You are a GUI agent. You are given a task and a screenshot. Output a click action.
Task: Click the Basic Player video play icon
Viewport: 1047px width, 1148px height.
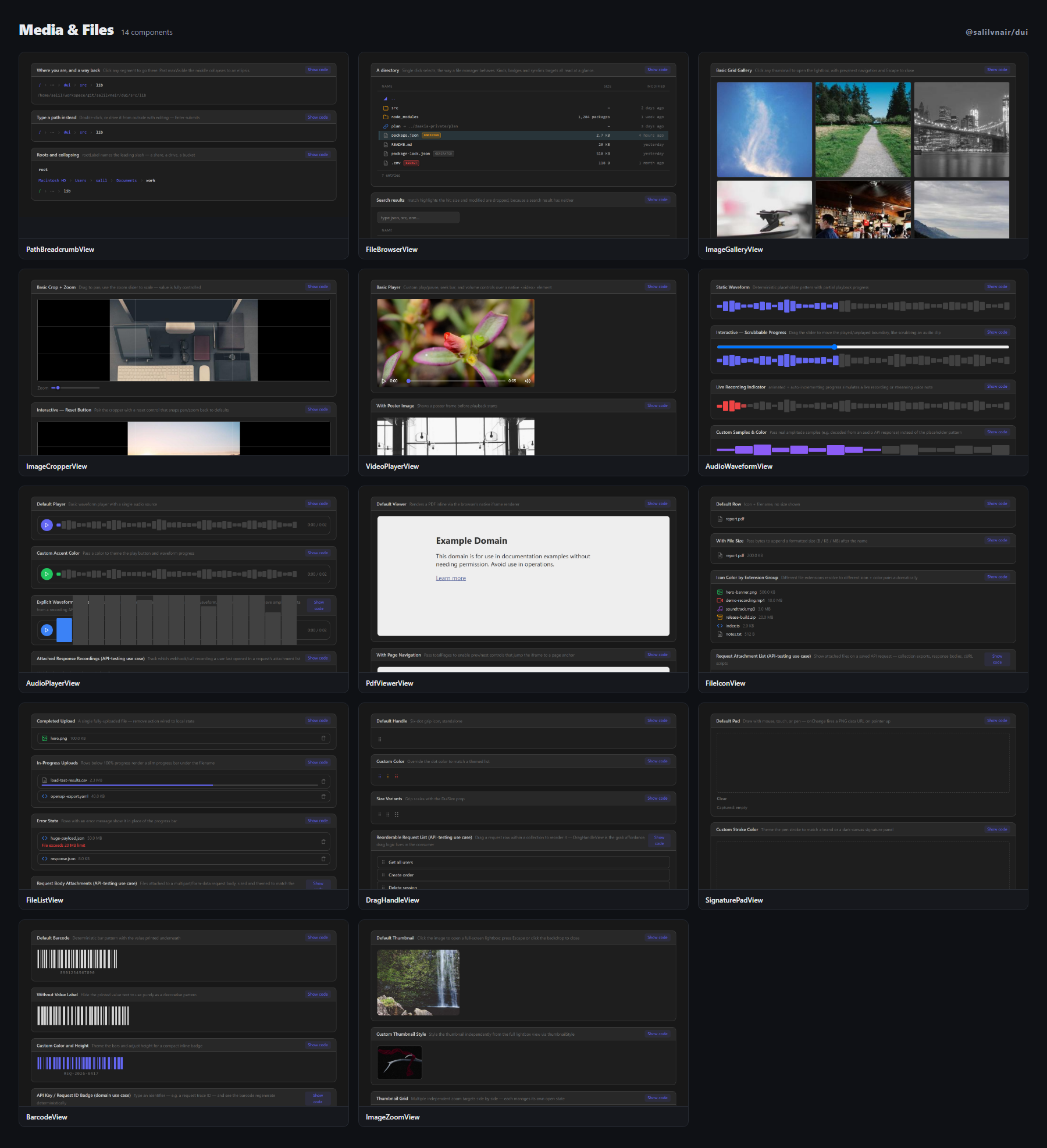[x=383, y=381]
